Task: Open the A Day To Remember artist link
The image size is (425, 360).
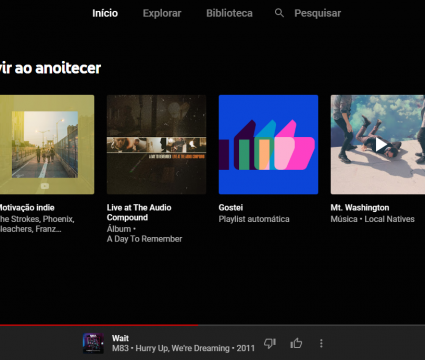Action: 144,239
